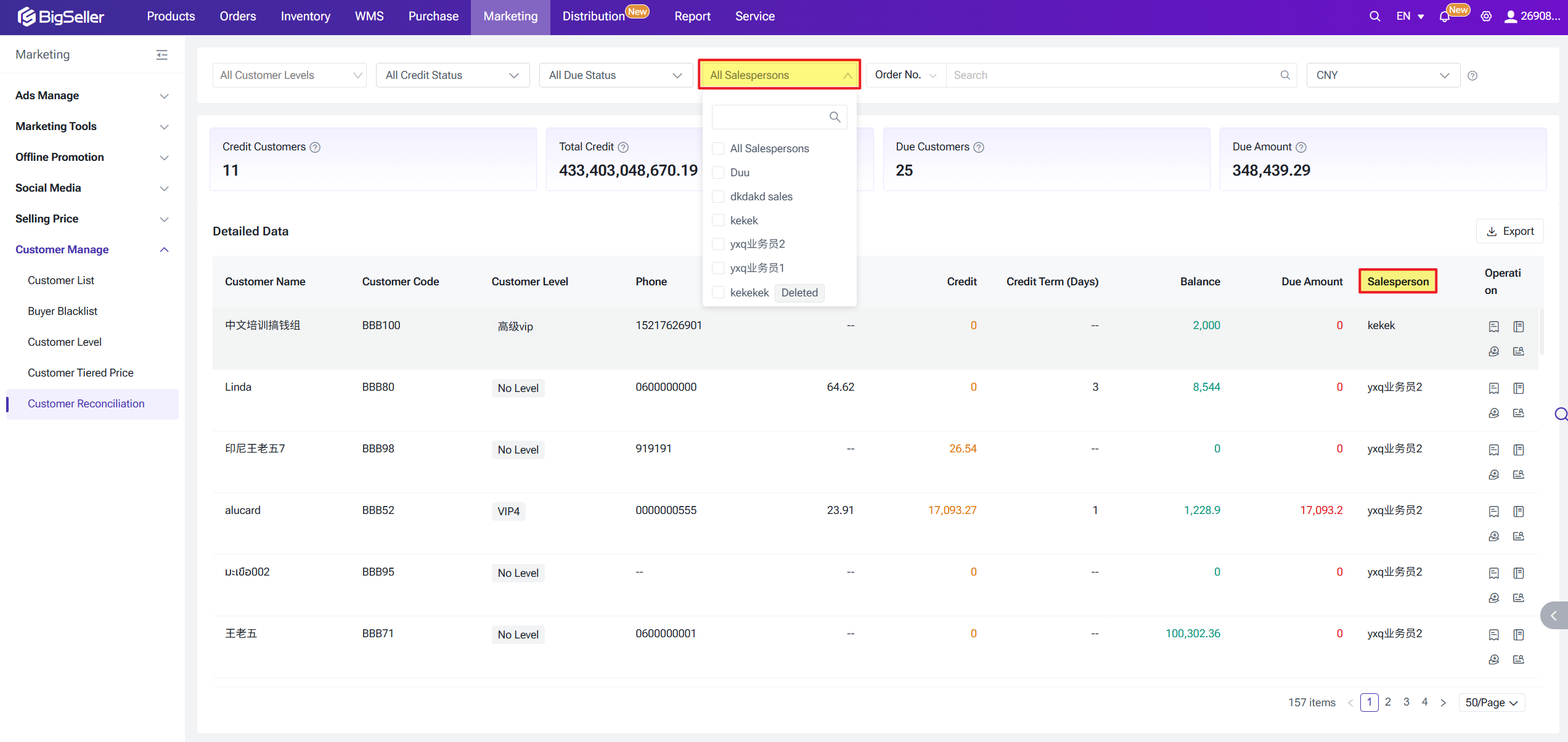Tick the kekek salesperson checkbox
Screen dimensions: 1568x742
pyautogui.click(x=718, y=221)
